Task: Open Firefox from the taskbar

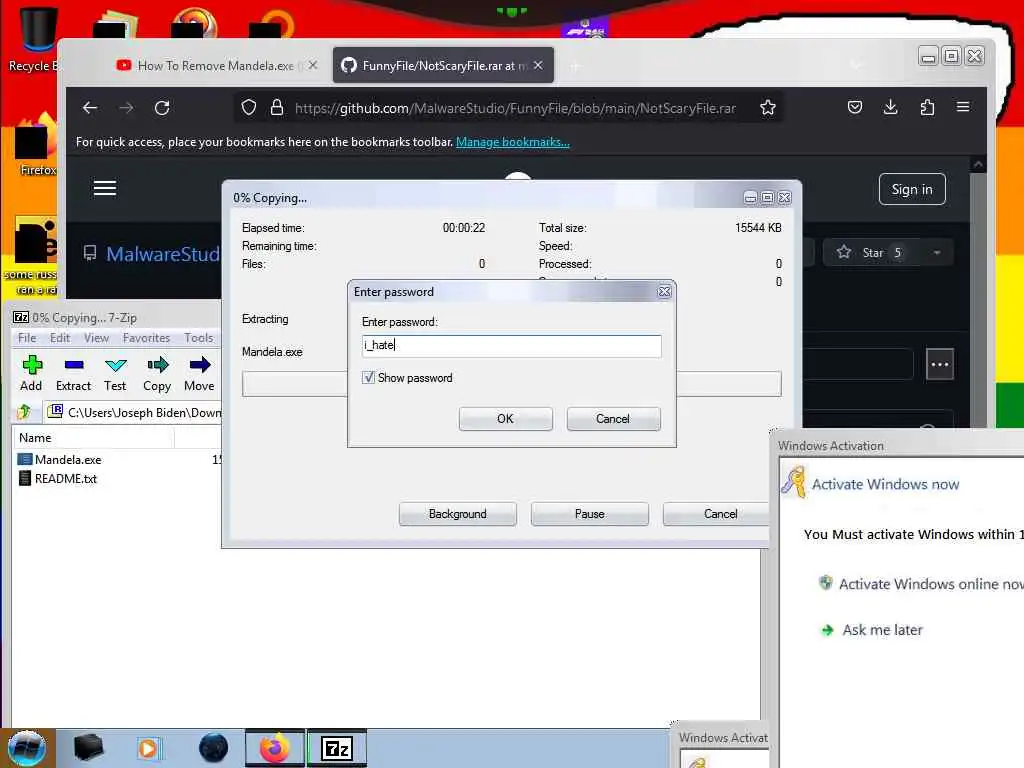Action: [274, 748]
